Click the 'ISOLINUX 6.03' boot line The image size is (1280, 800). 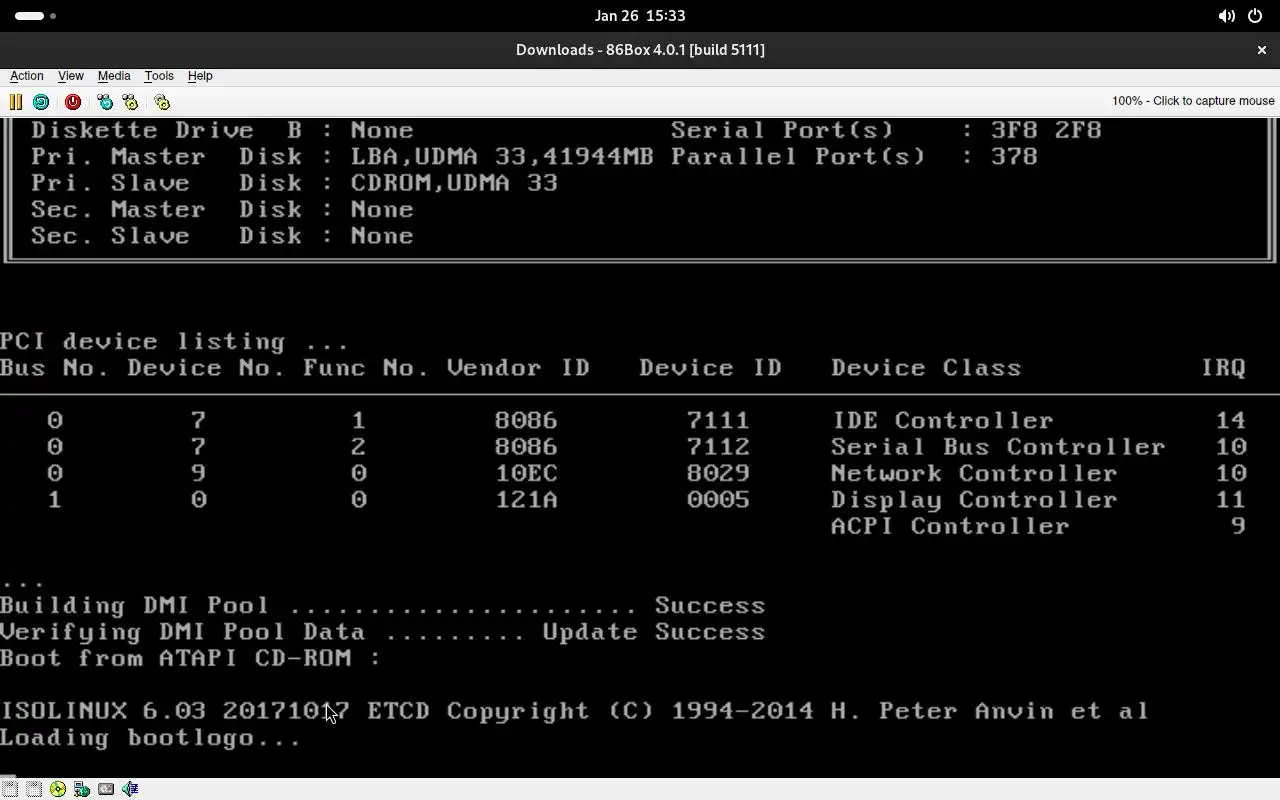tap(574, 711)
